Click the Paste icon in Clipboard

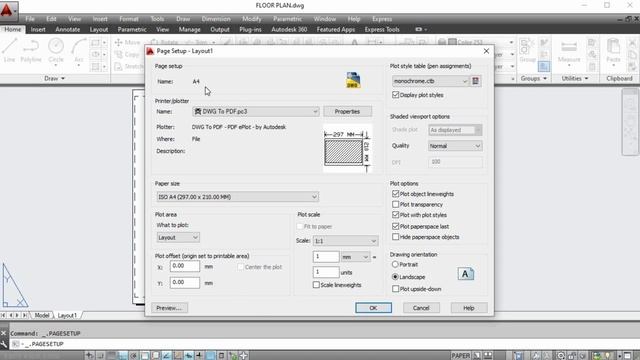(x=613, y=51)
